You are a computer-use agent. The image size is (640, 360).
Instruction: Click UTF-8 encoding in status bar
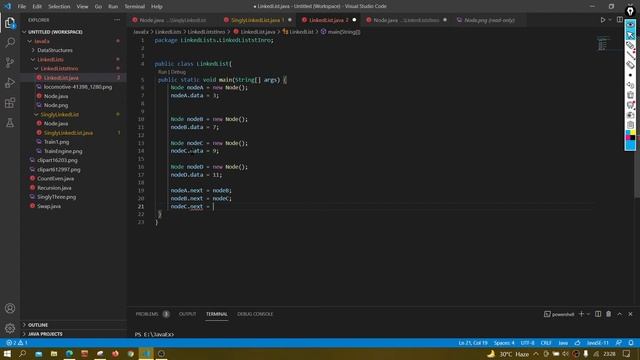(527, 343)
